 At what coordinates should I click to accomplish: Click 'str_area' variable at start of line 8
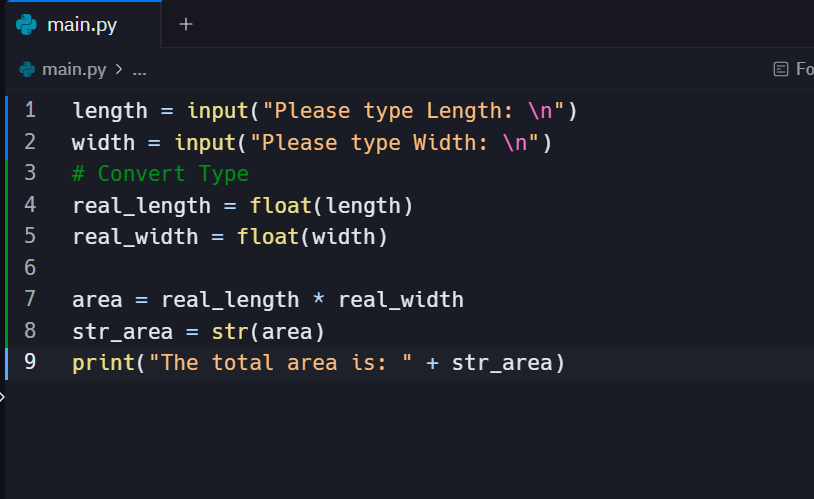(x=123, y=332)
